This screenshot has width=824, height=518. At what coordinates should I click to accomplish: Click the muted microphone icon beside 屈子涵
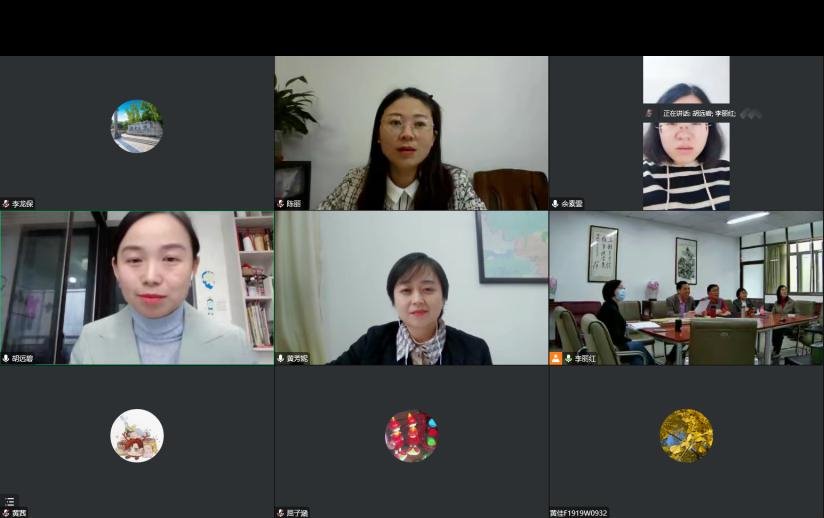281,513
